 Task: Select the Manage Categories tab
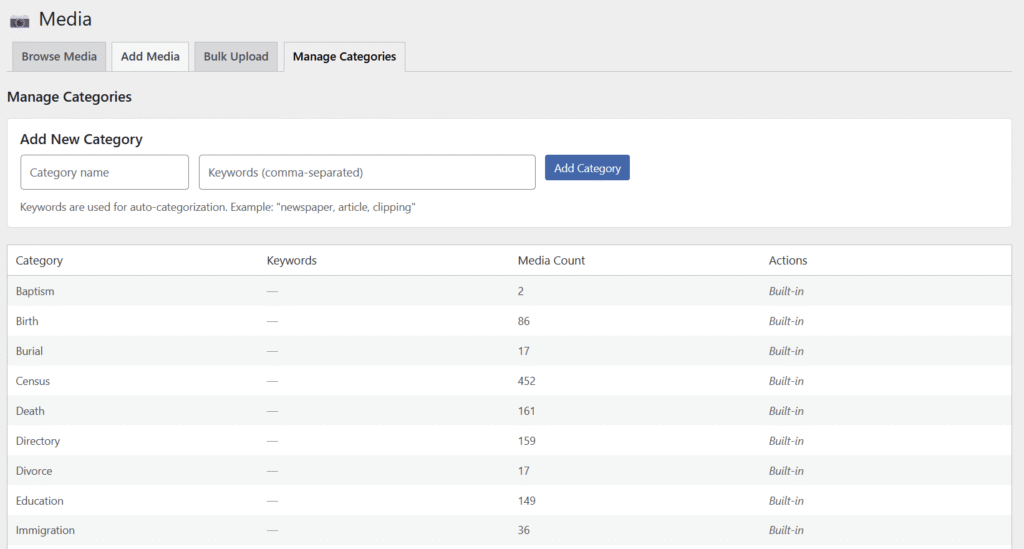pyautogui.click(x=344, y=57)
